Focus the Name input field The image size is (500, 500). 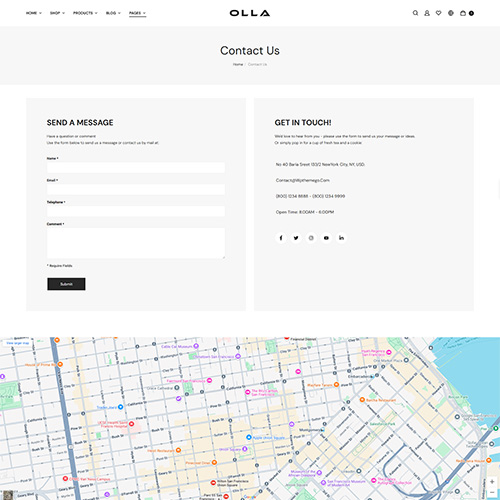point(136,167)
